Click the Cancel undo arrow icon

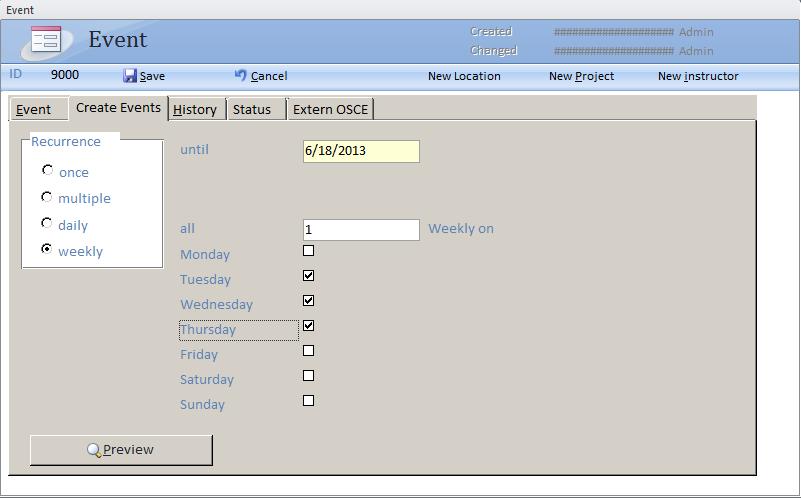click(240, 75)
